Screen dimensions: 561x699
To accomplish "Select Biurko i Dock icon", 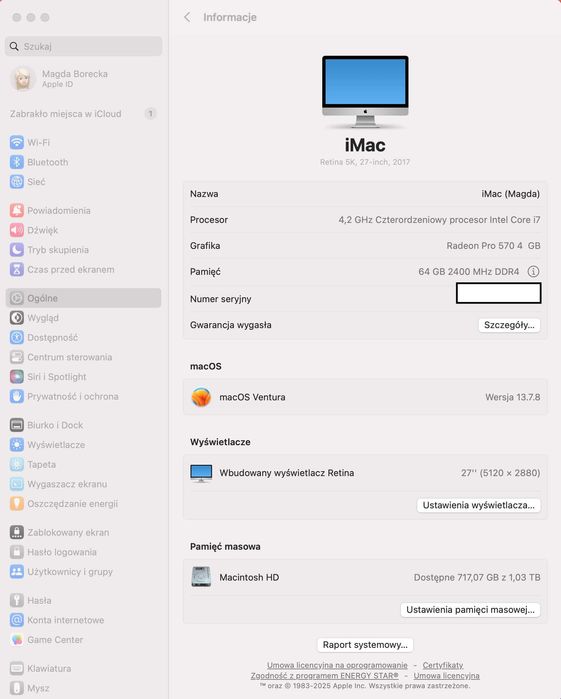I will pyautogui.click(x=16, y=425).
